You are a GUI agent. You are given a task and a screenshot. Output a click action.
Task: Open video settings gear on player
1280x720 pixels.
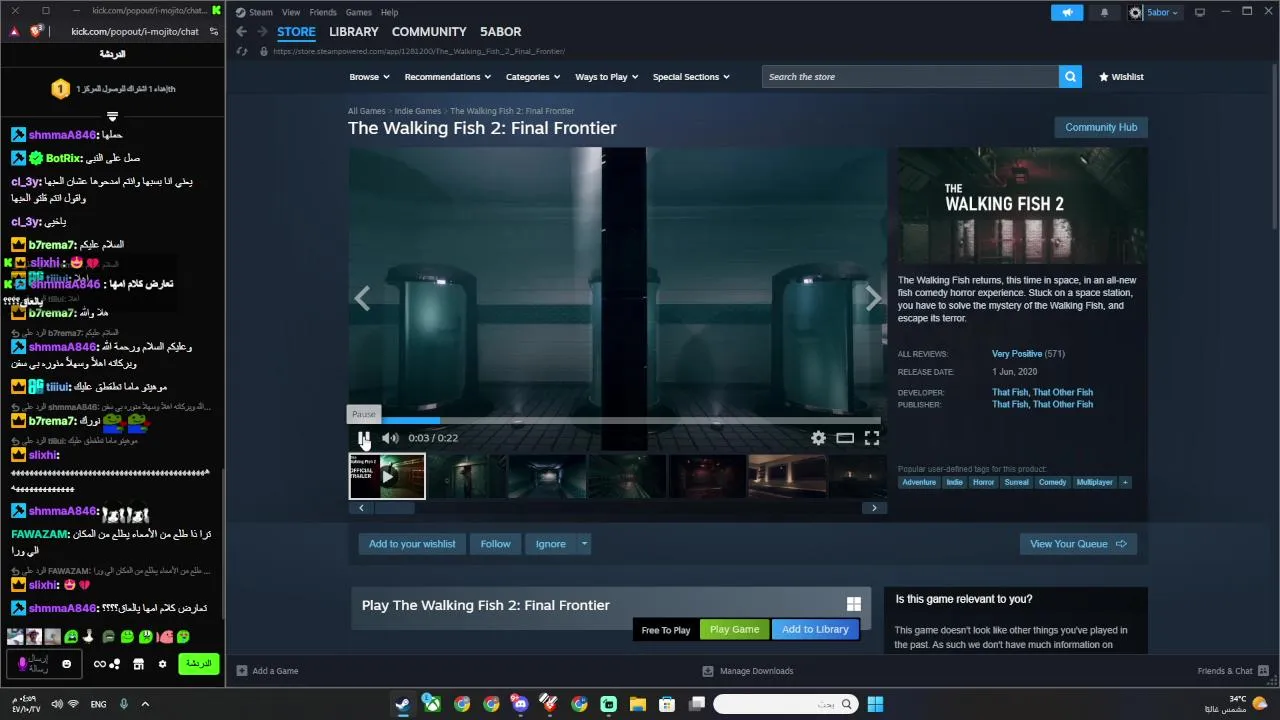click(x=818, y=438)
